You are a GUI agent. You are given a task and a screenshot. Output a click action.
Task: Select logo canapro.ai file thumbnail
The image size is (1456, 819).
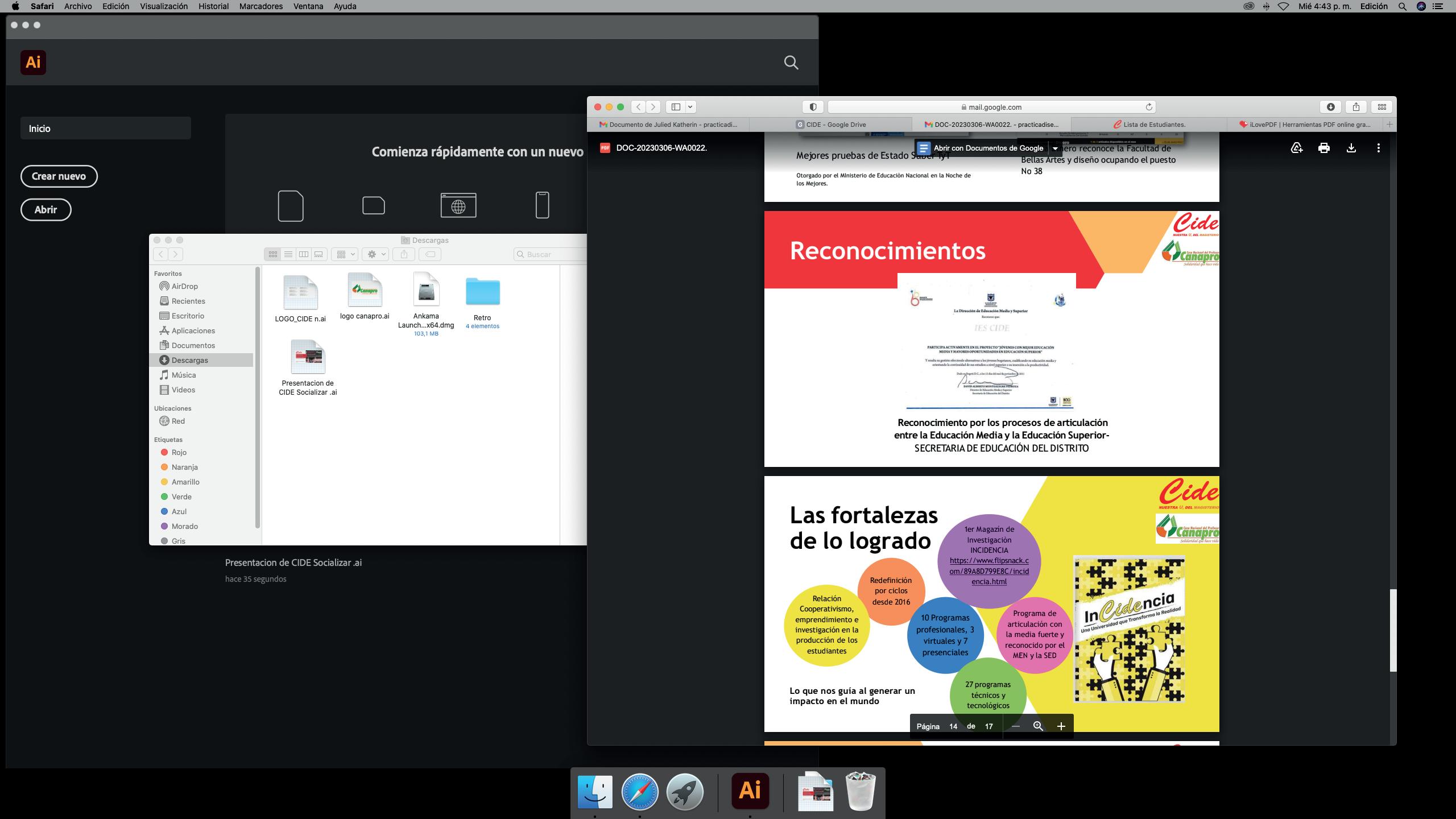pos(365,290)
